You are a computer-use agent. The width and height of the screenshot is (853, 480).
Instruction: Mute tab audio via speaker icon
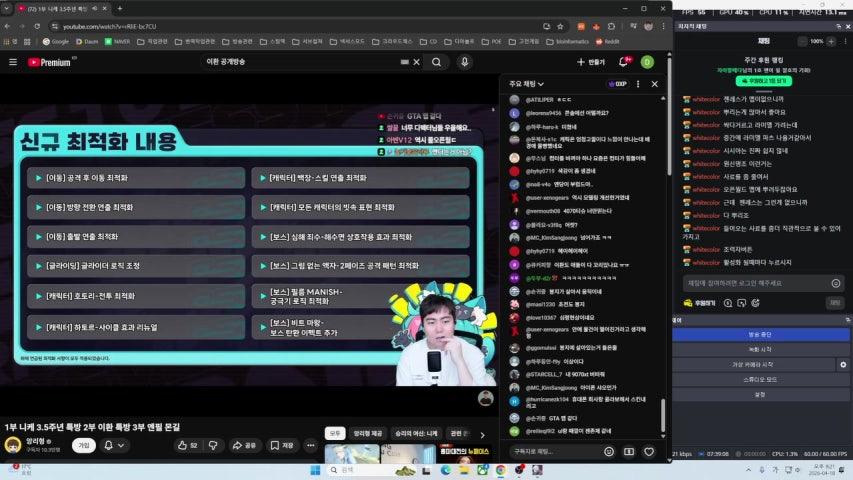click(x=95, y=9)
